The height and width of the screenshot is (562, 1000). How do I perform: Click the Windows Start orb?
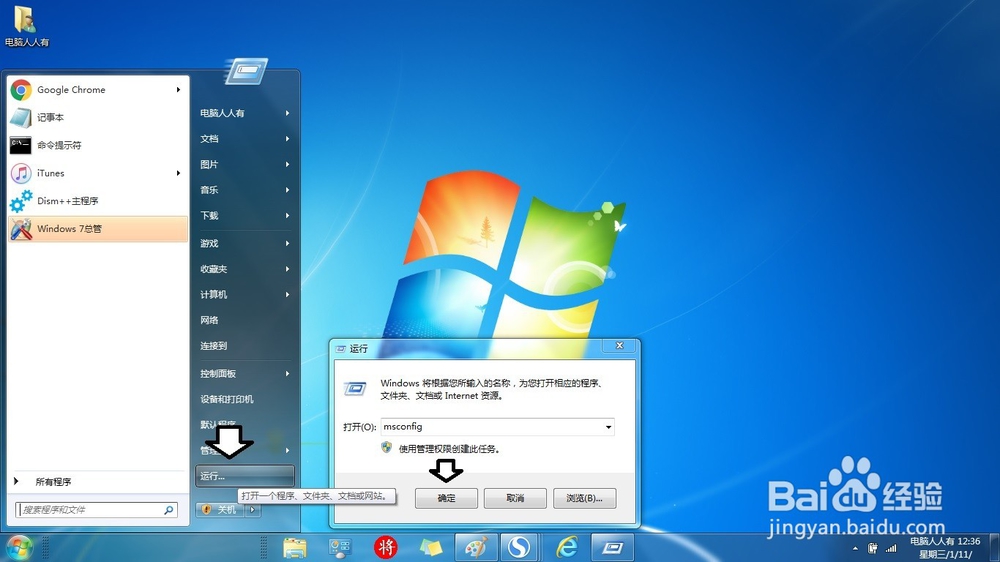(x=19, y=547)
